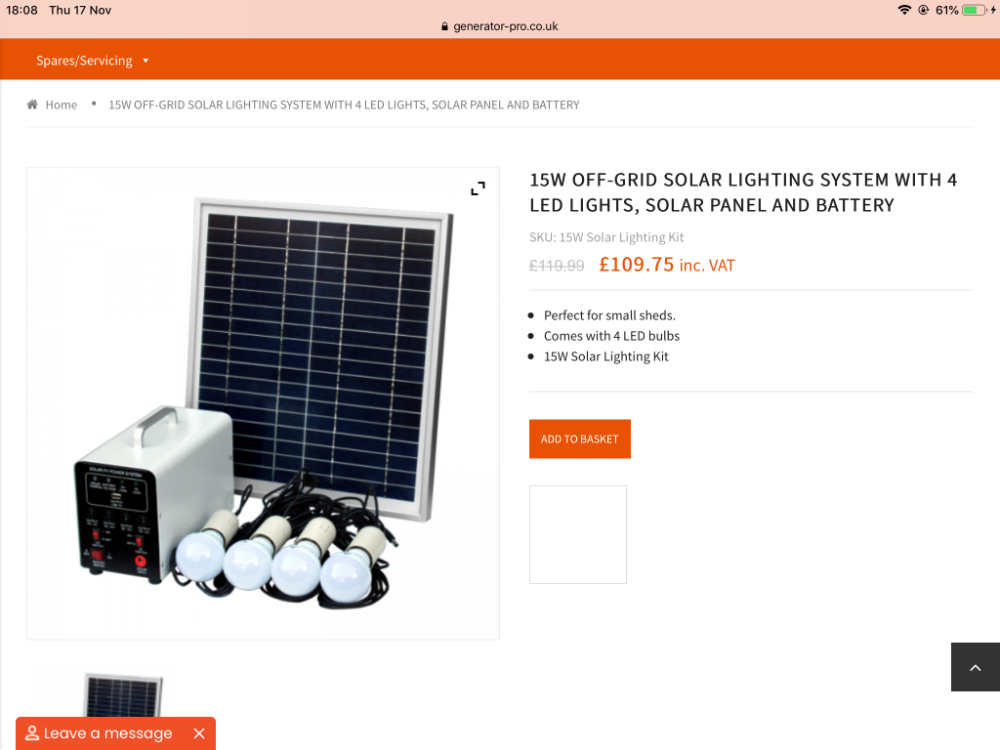Click the padlock icon beside the URL

click(445, 27)
